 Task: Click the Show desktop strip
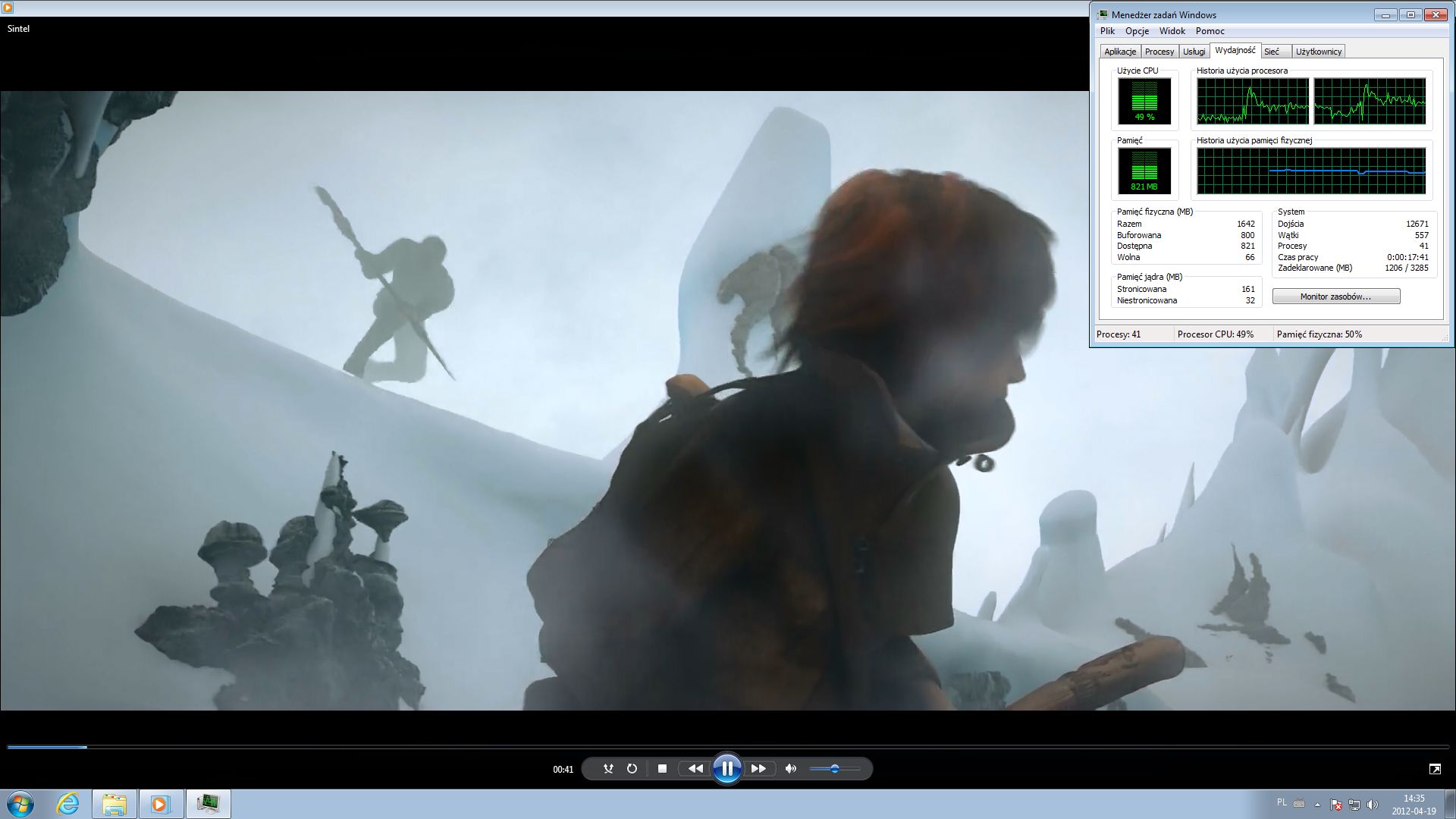(1450, 804)
